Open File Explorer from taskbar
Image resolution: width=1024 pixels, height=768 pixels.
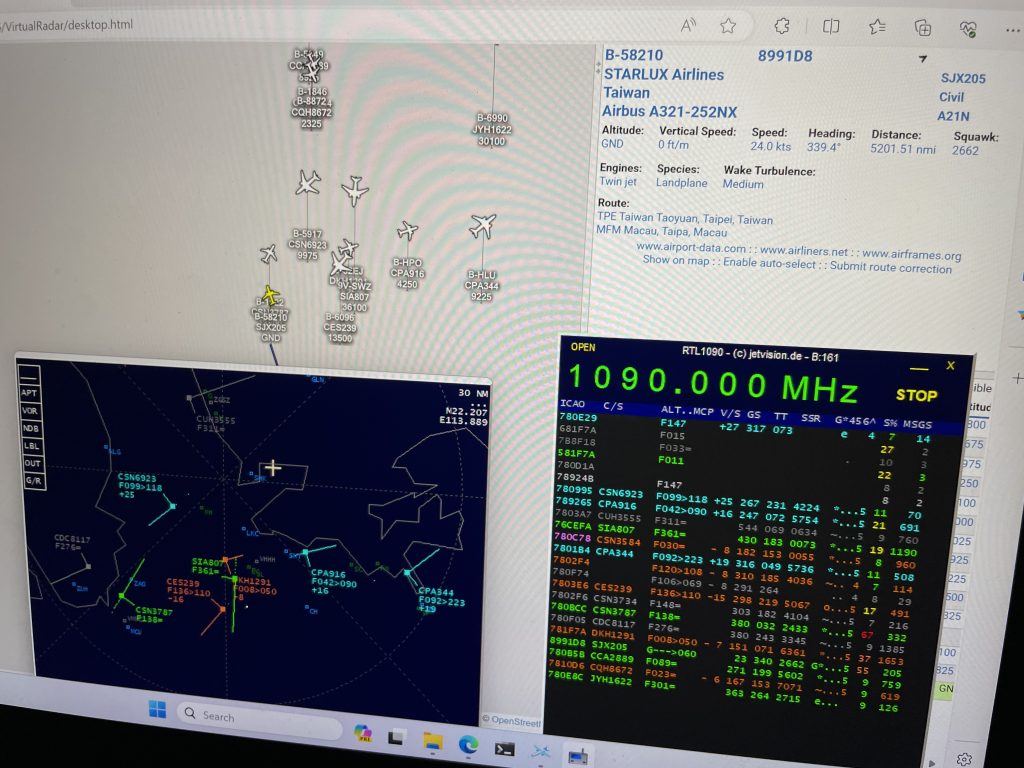tap(432, 741)
